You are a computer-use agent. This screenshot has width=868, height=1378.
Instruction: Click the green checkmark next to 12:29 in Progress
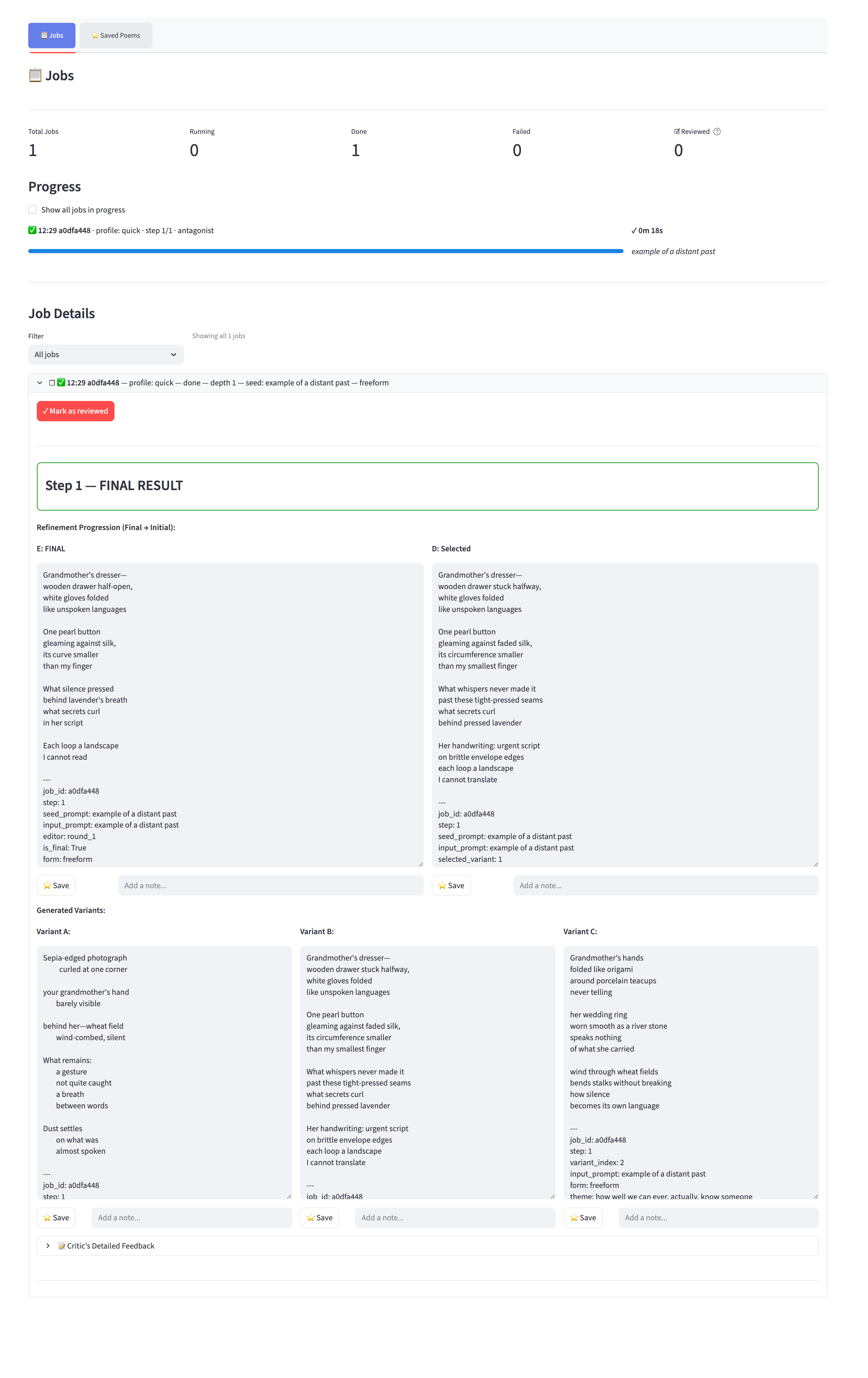32,231
